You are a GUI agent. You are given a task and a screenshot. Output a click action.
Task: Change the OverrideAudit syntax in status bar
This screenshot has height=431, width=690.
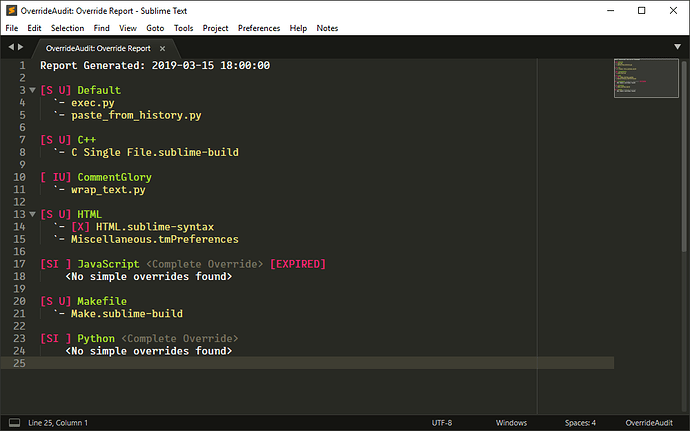[649, 423]
